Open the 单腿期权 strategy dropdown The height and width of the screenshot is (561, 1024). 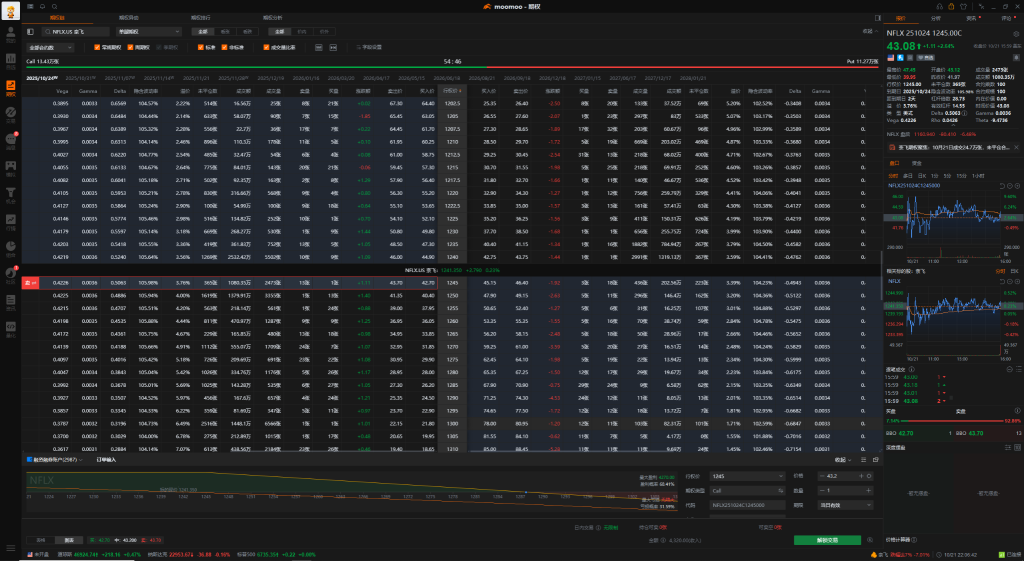click(148, 32)
